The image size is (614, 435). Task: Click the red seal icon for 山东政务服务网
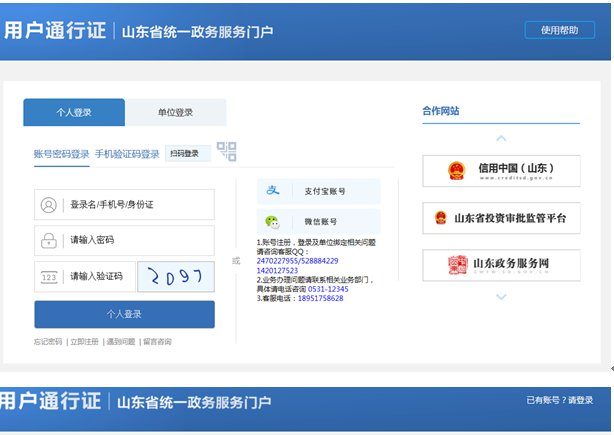click(x=457, y=265)
